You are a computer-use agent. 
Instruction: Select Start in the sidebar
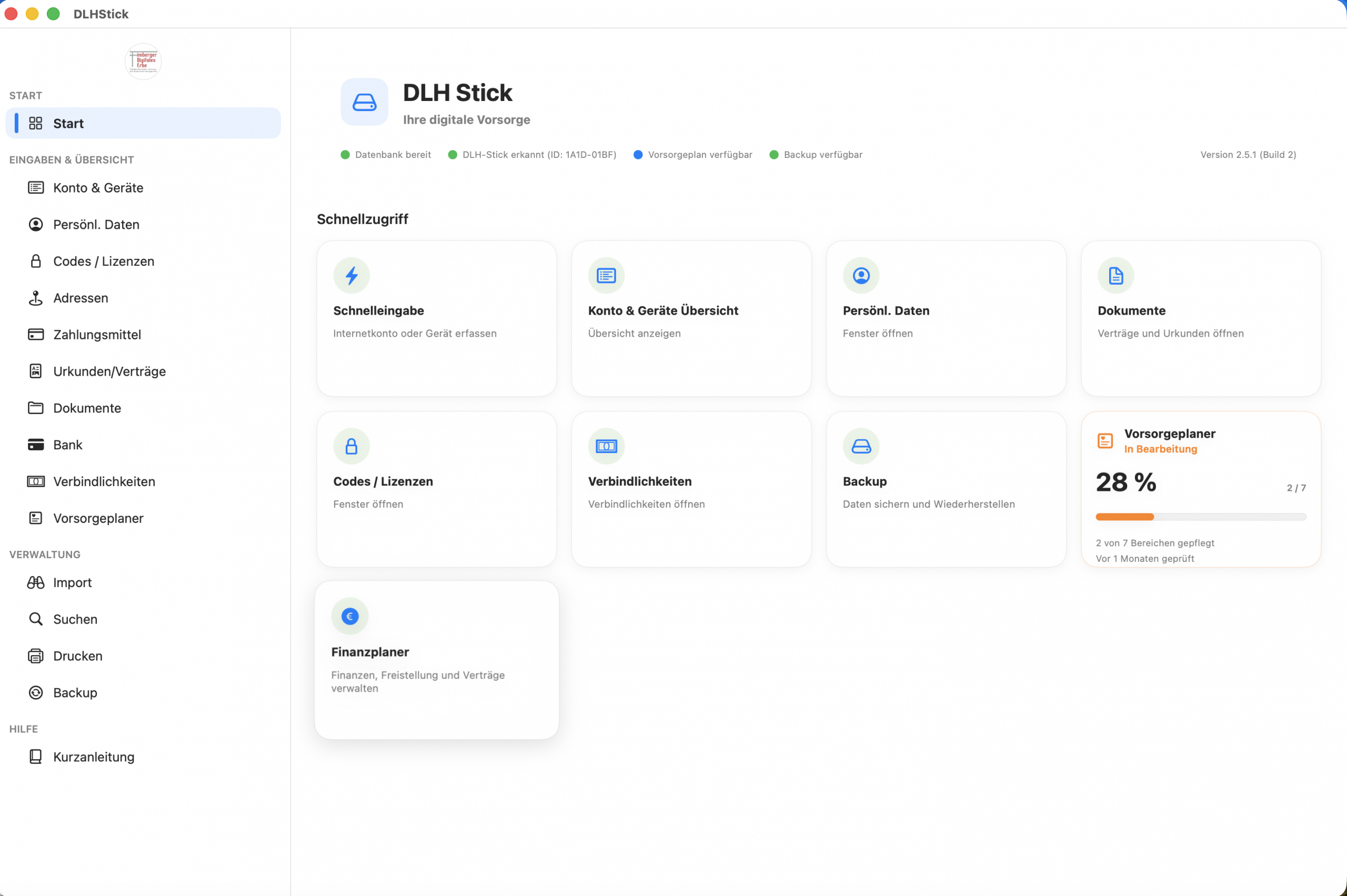click(68, 124)
